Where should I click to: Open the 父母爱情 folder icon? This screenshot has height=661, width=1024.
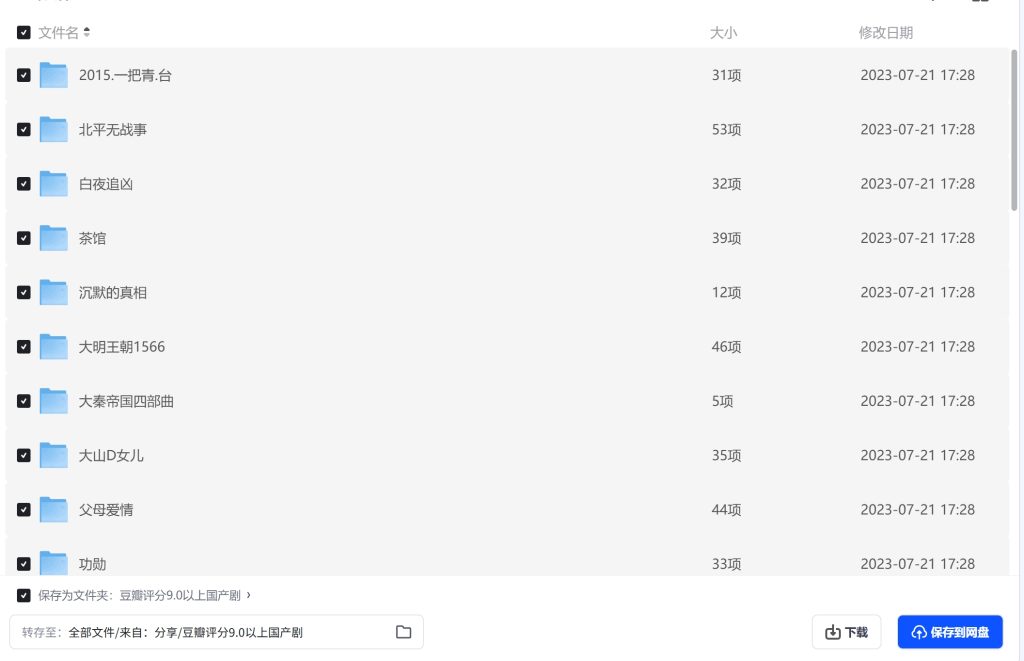coord(54,509)
